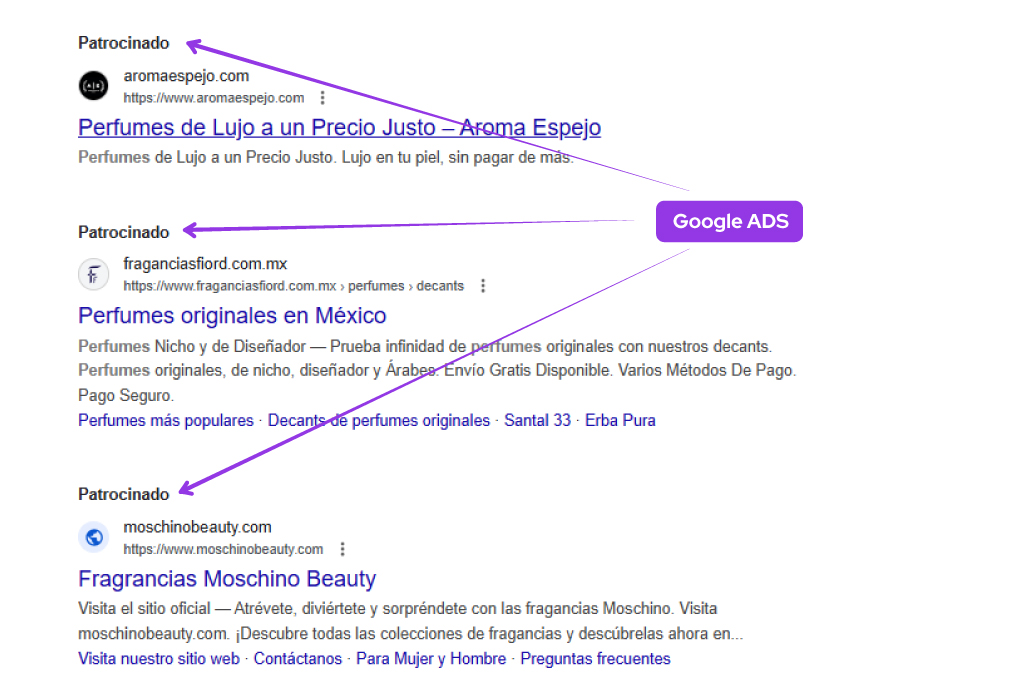
Task: Click "Visita nuestro sitio web" sitelink
Action: 159,659
